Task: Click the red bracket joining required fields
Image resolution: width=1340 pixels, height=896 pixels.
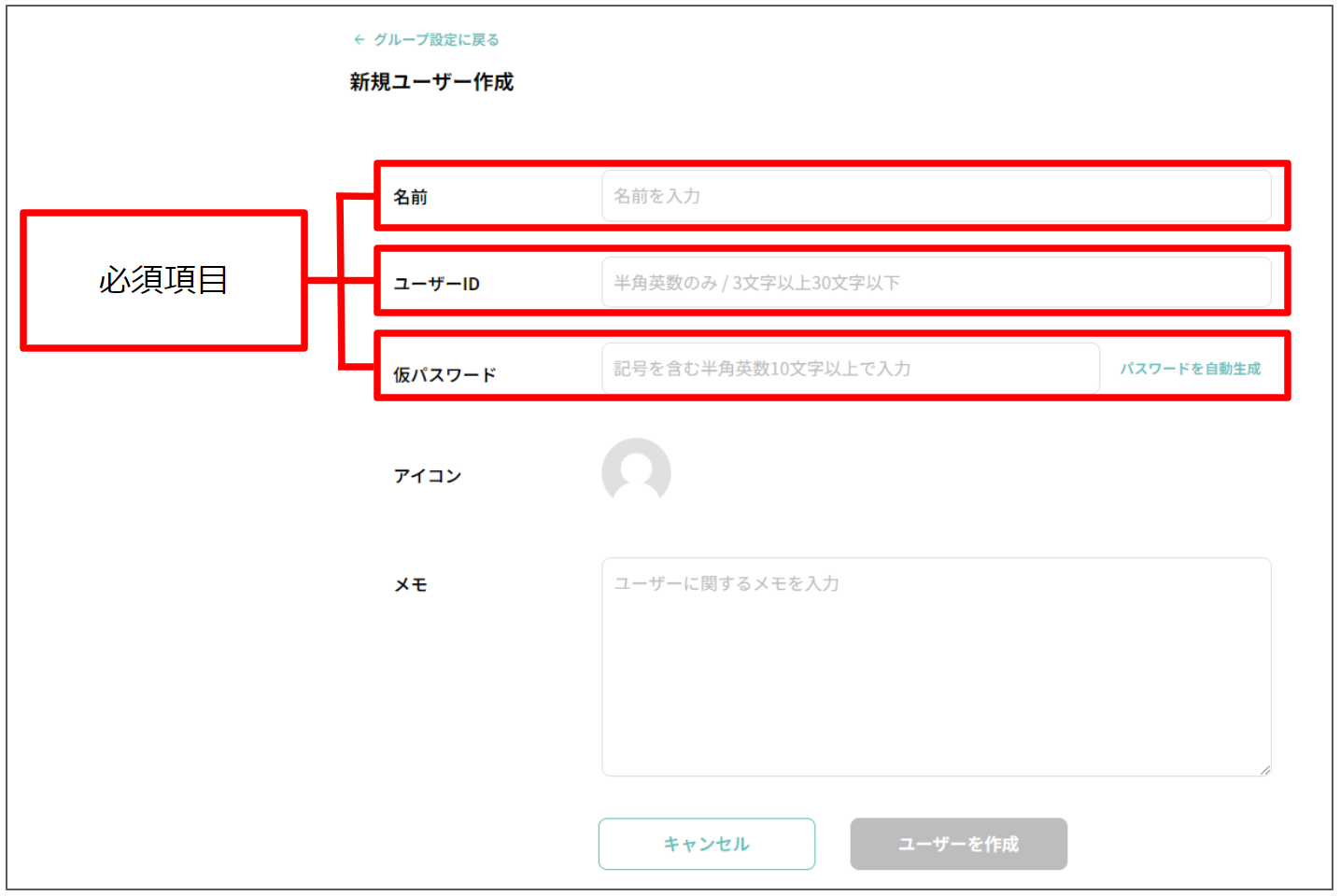Action: (343, 280)
